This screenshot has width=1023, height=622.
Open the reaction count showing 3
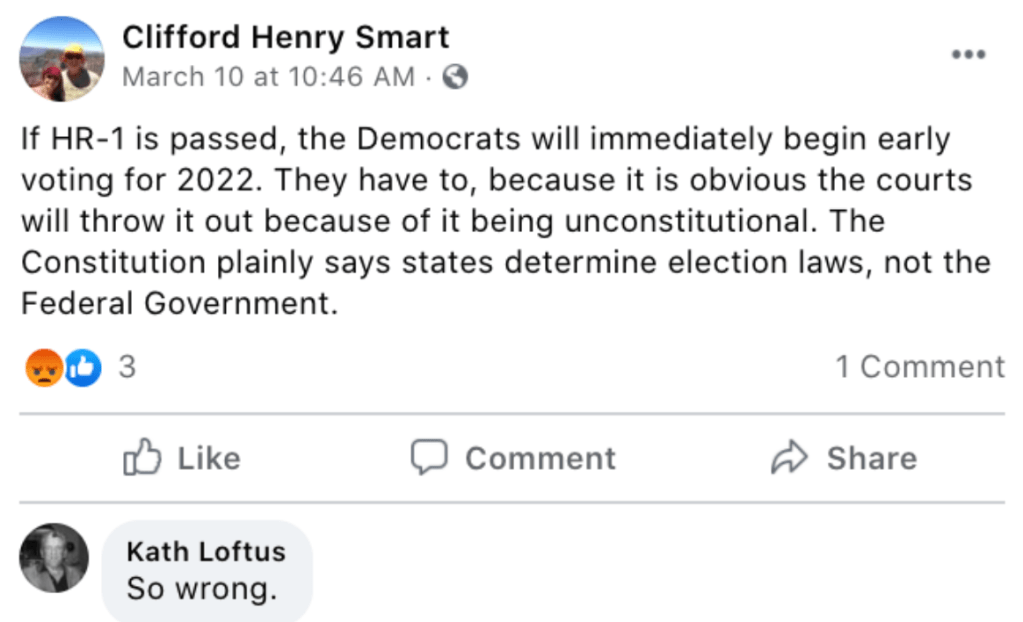(127, 368)
